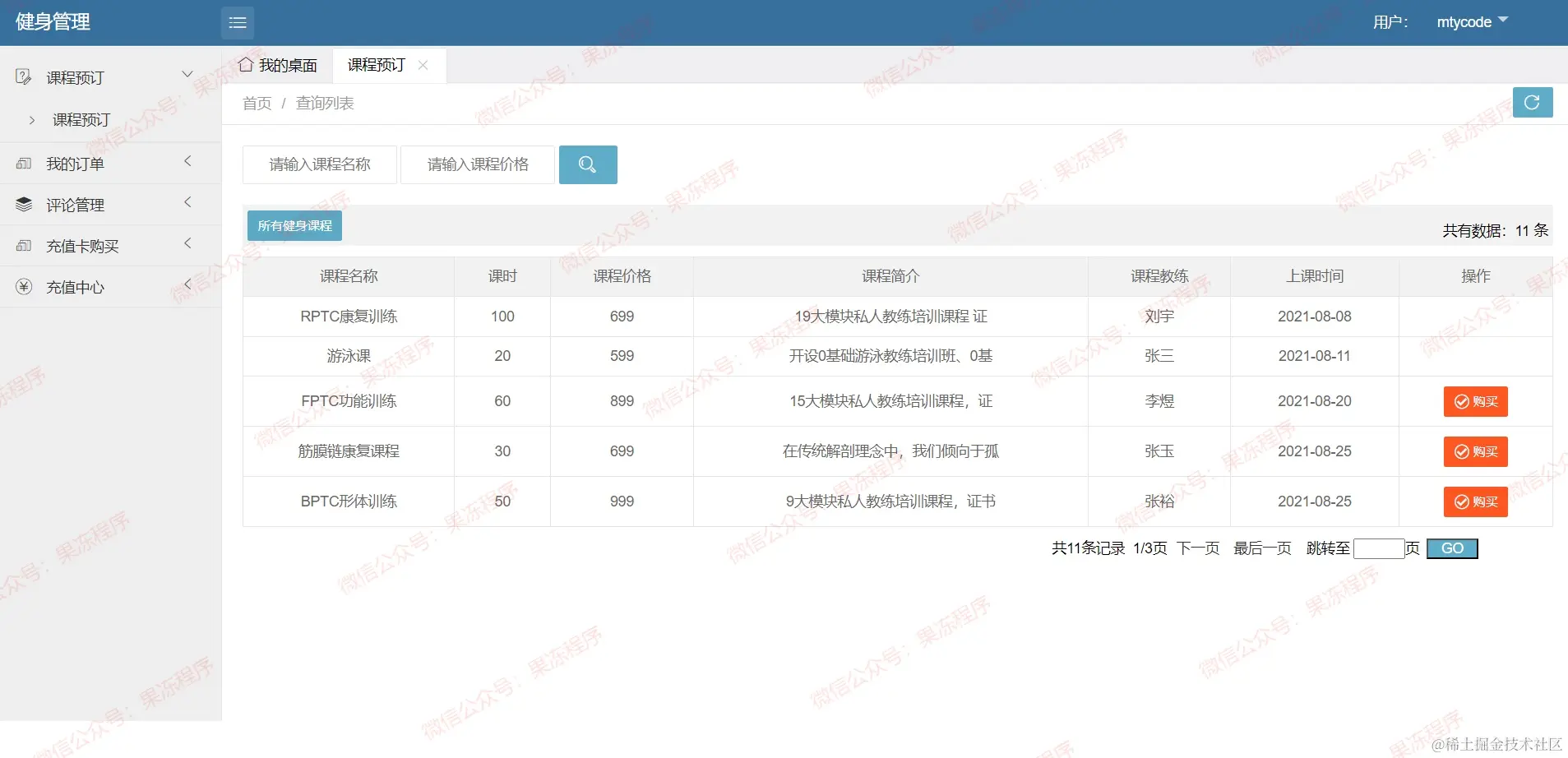Buy the FPTC功能训练 course

(x=1475, y=401)
